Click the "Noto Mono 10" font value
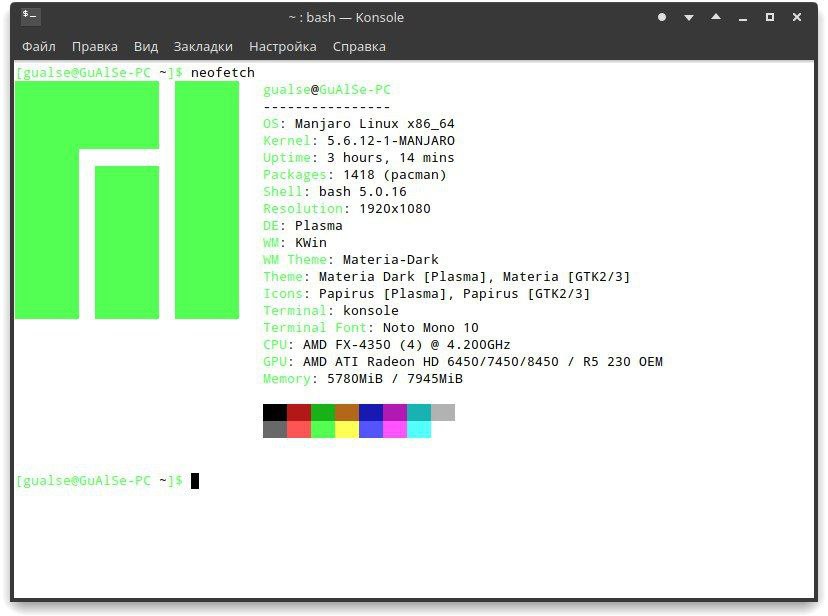The image size is (828, 616). [430, 328]
